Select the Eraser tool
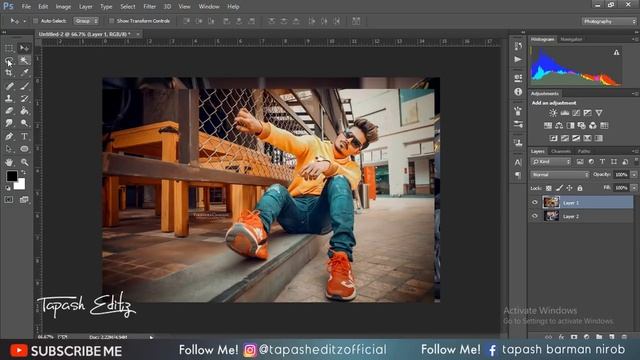Image resolution: width=640 pixels, height=360 pixels. click(x=9, y=111)
